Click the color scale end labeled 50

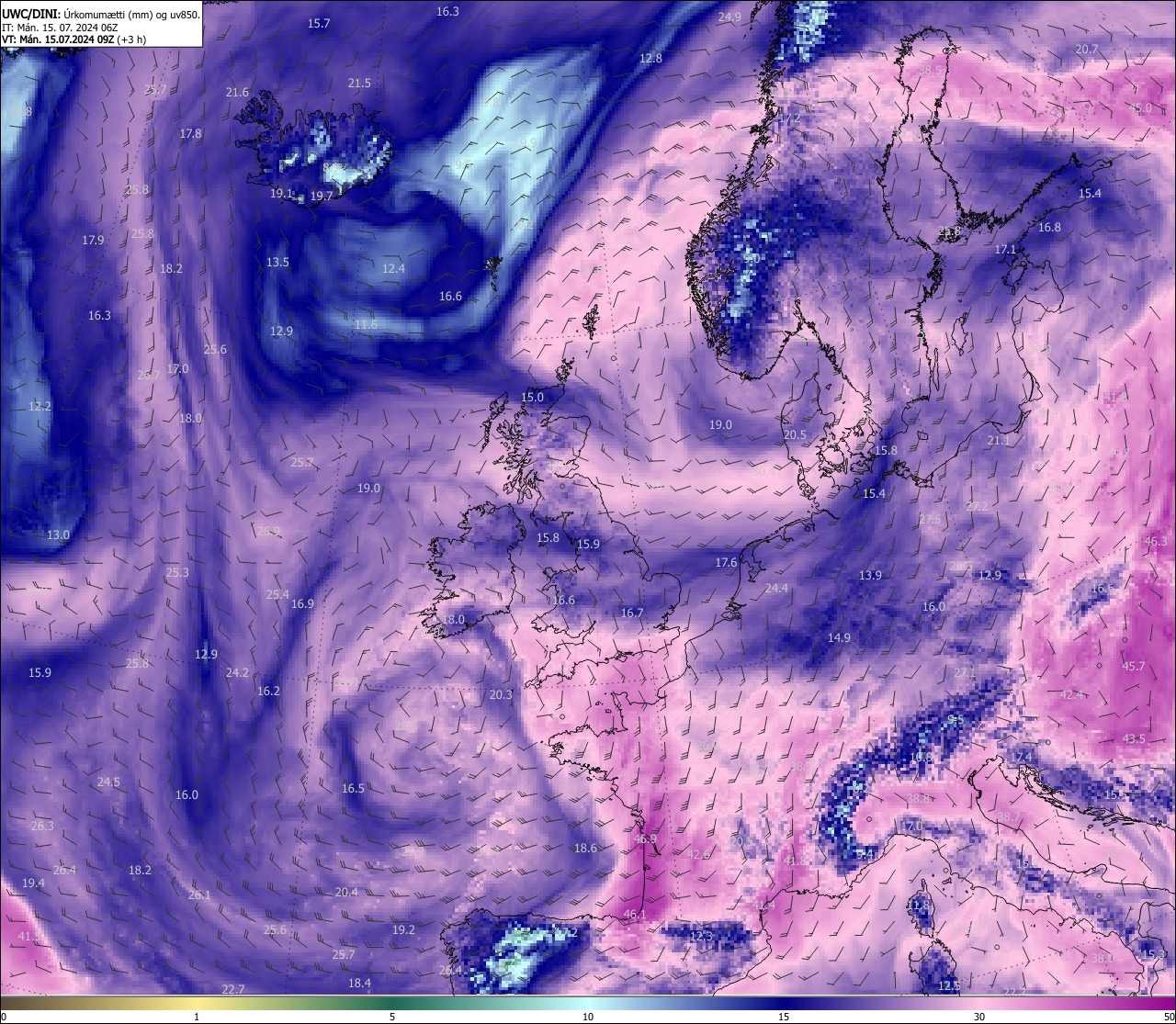[x=1169, y=1017]
